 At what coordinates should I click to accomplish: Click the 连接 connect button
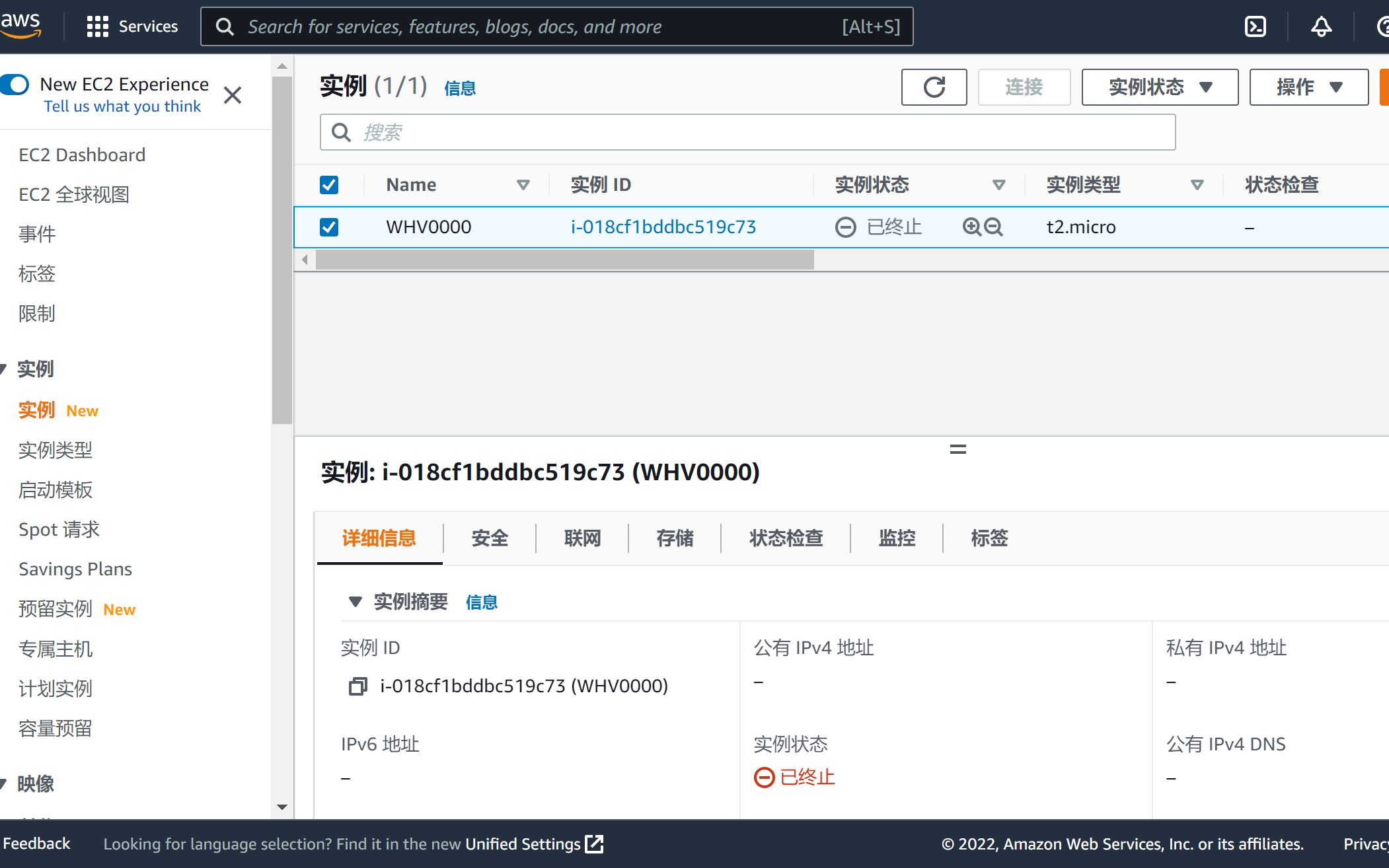pos(1024,87)
